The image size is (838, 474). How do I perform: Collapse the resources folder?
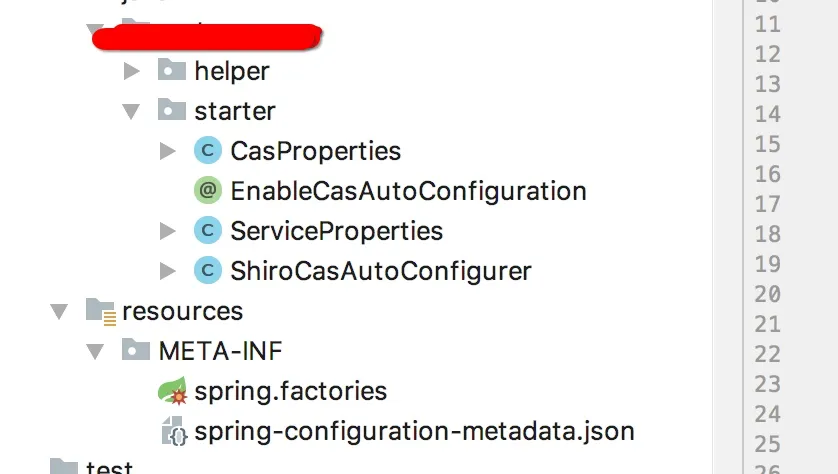coord(59,311)
